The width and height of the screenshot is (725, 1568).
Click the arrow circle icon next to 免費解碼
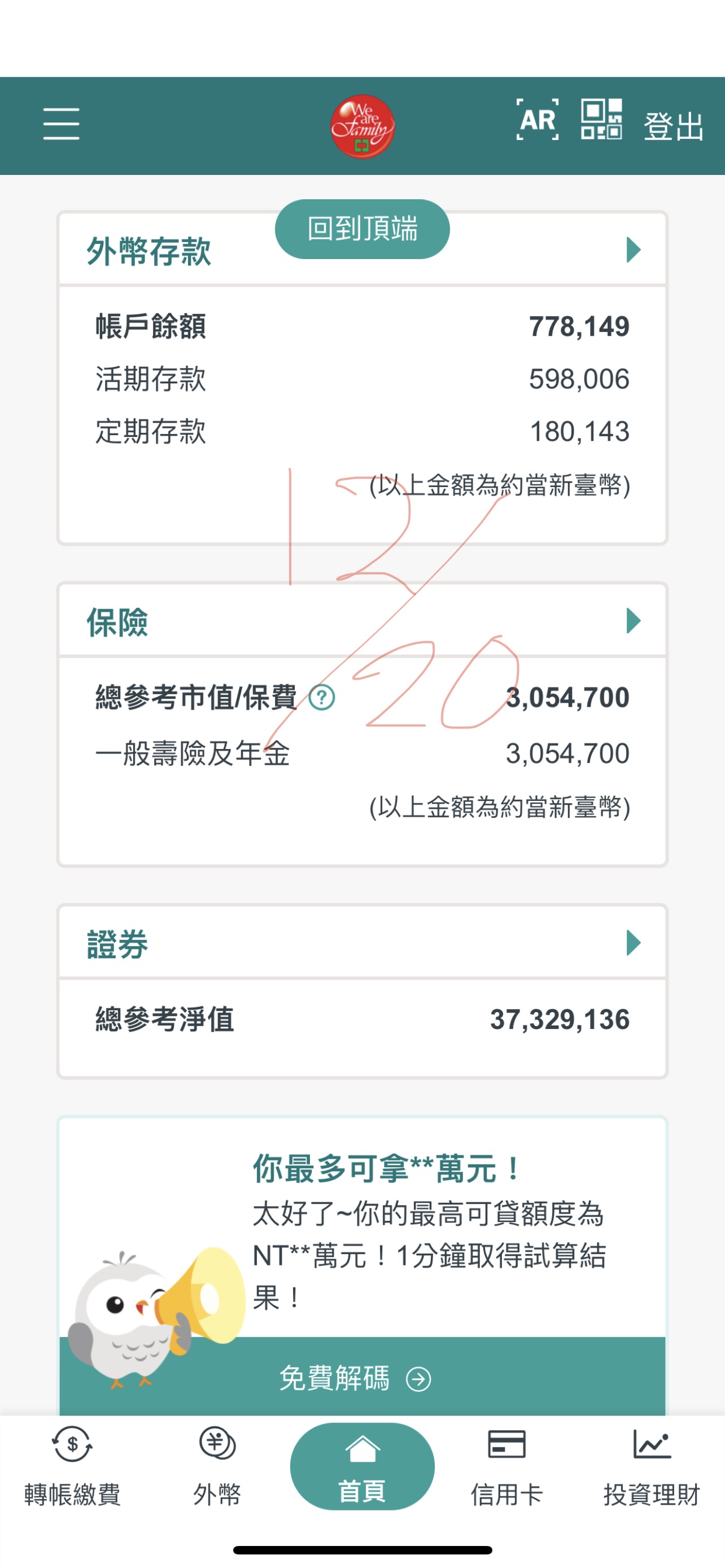point(418,1379)
